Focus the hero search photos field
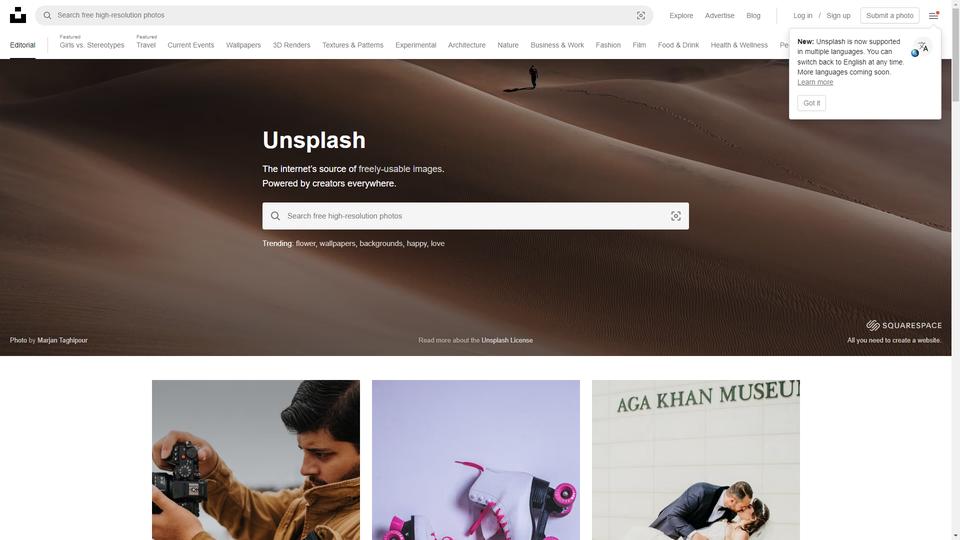 [475, 216]
